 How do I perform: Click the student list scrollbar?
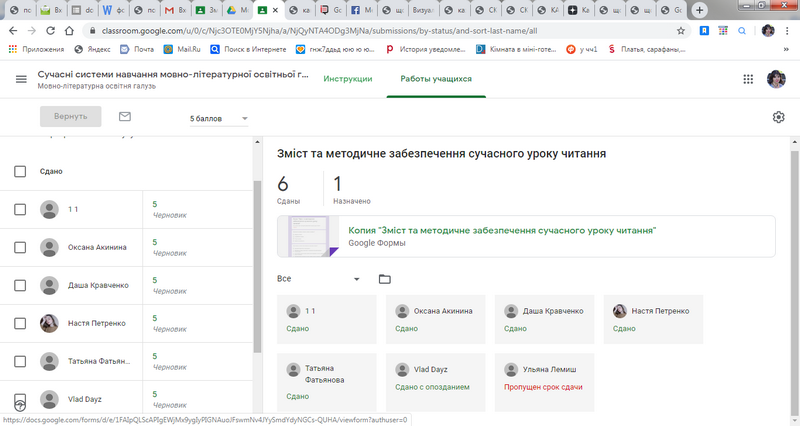click(258, 260)
